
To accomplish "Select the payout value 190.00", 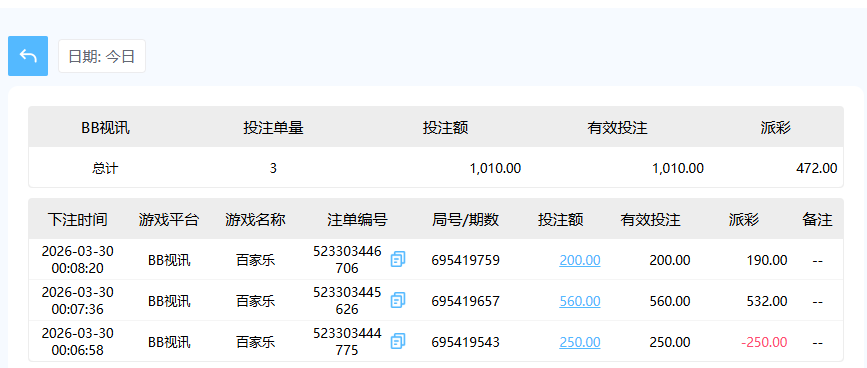I will [767, 260].
